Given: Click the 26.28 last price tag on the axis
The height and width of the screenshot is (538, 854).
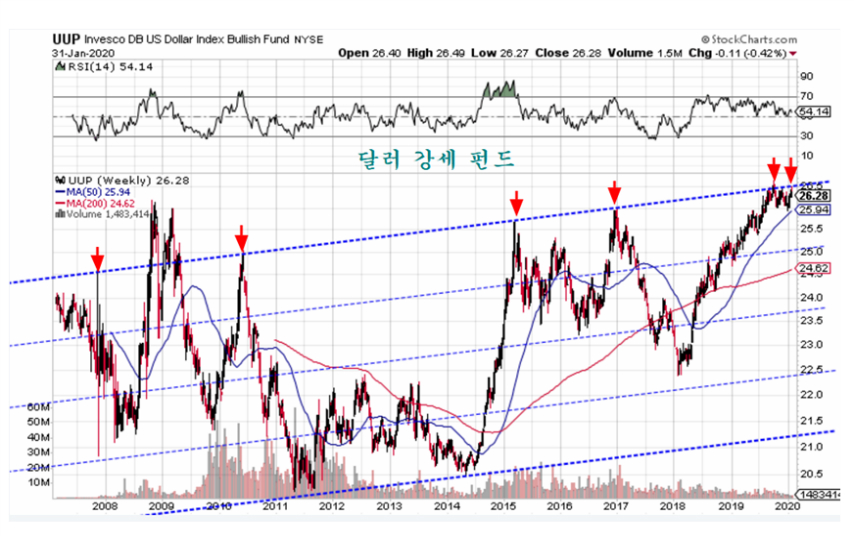Looking at the screenshot, I should pyautogui.click(x=814, y=196).
